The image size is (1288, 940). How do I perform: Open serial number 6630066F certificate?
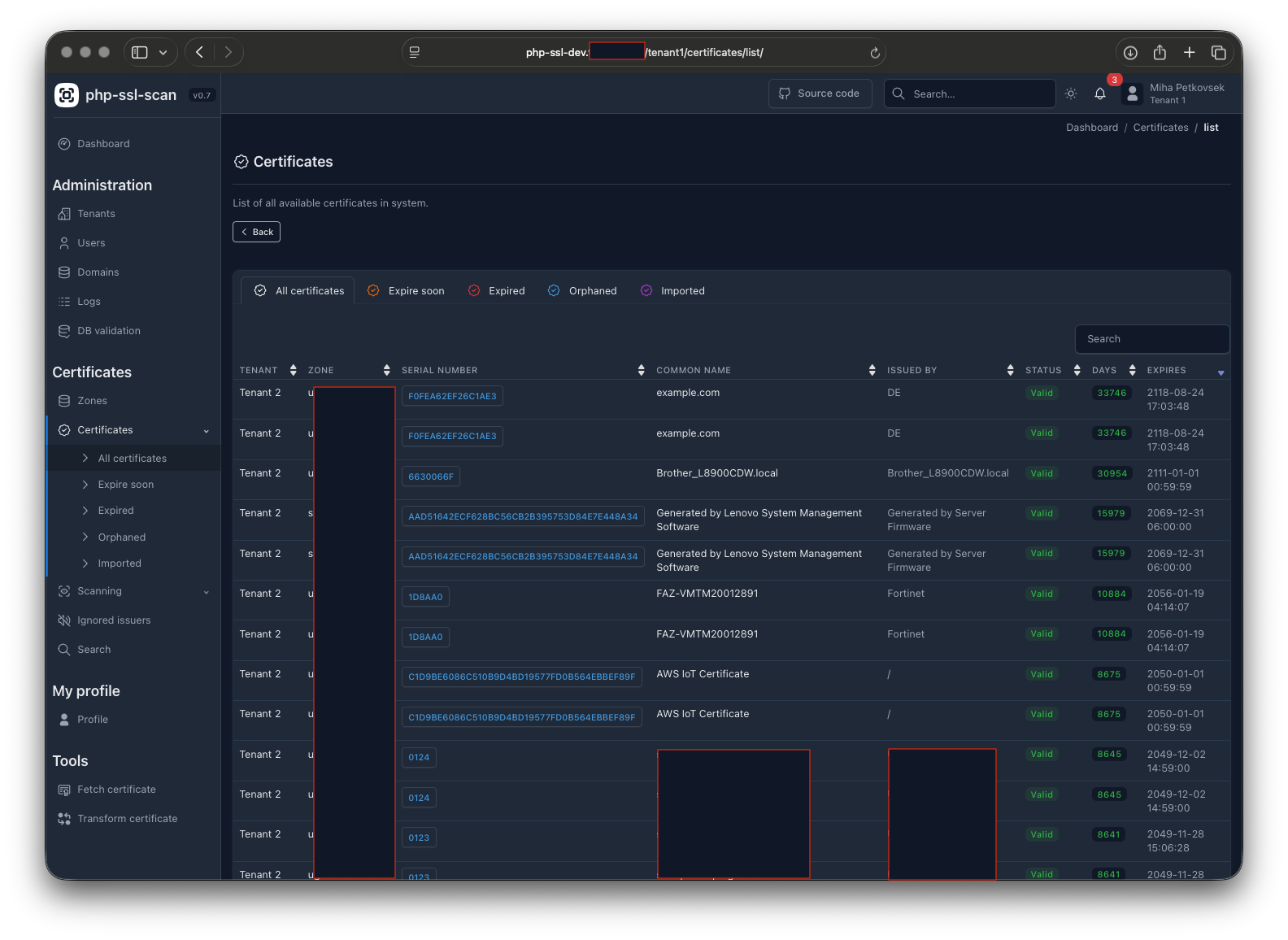pyautogui.click(x=431, y=477)
